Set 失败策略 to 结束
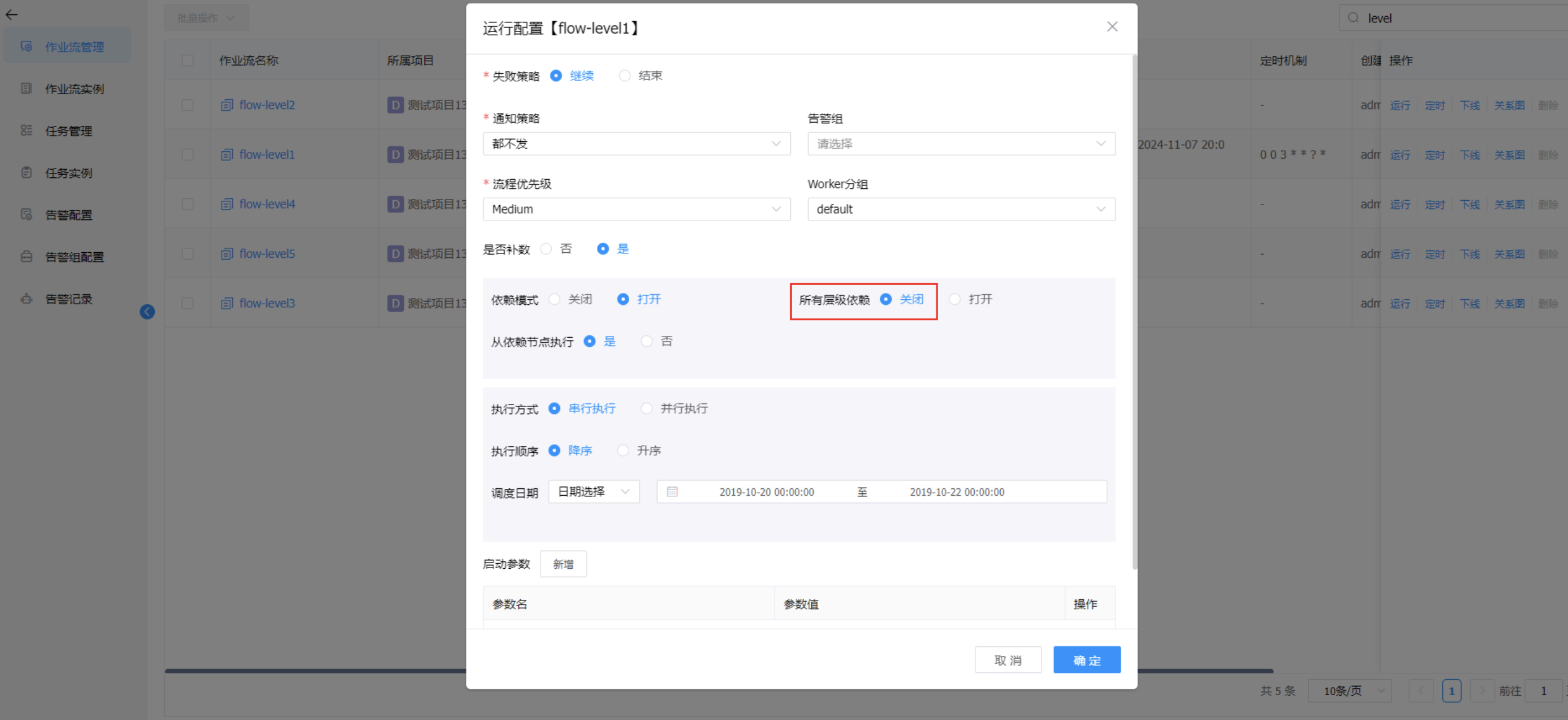 pos(625,76)
